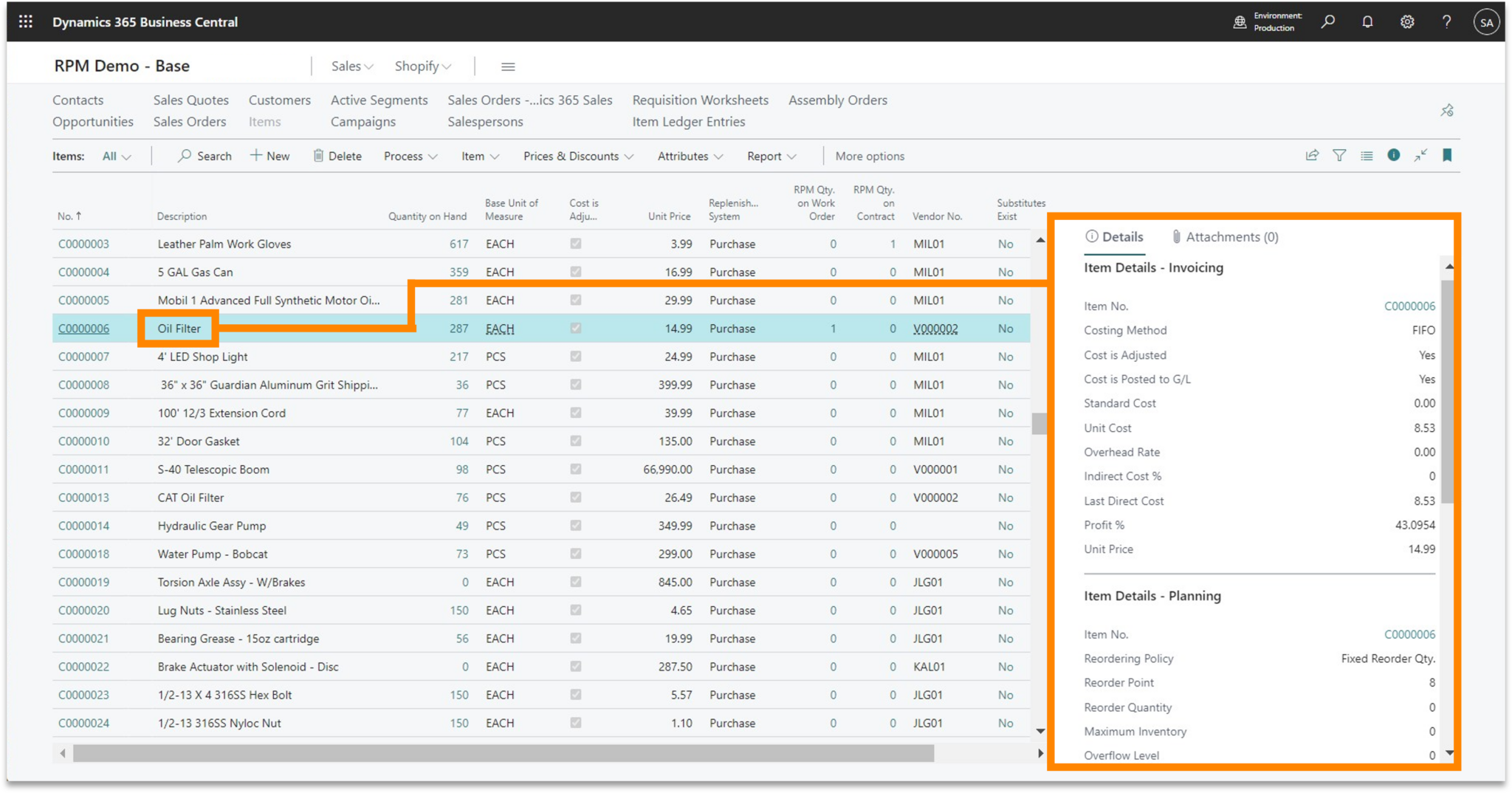Click the list view layout icon
The height and width of the screenshot is (793, 1512).
pyautogui.click(x=1367, y=155)
